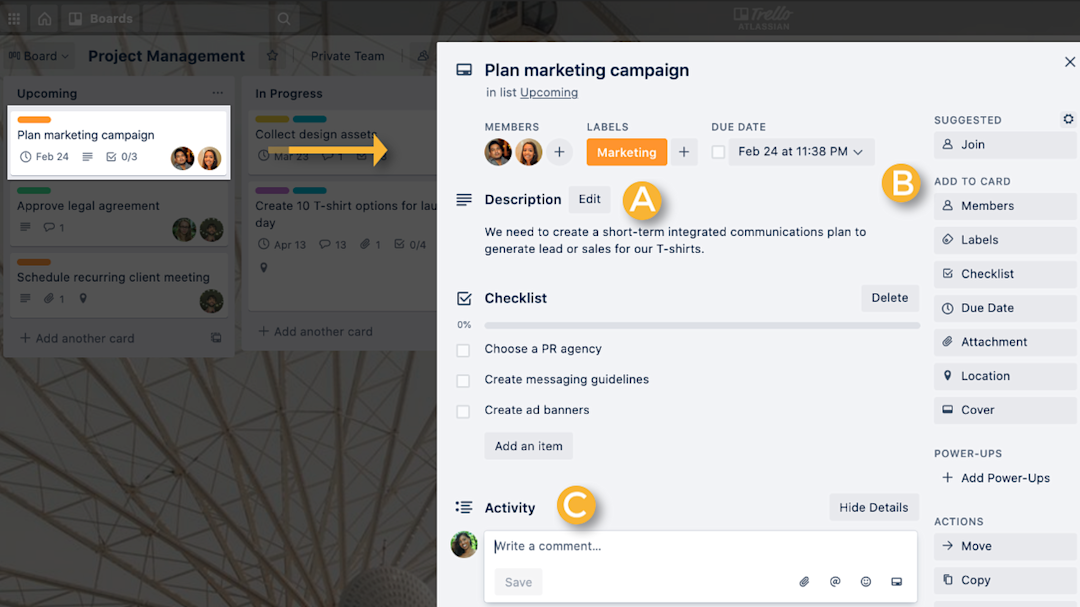Expand options on the Upcoming list
The width and height of the screenshot is (1080, 607).
tap(218, 92)
